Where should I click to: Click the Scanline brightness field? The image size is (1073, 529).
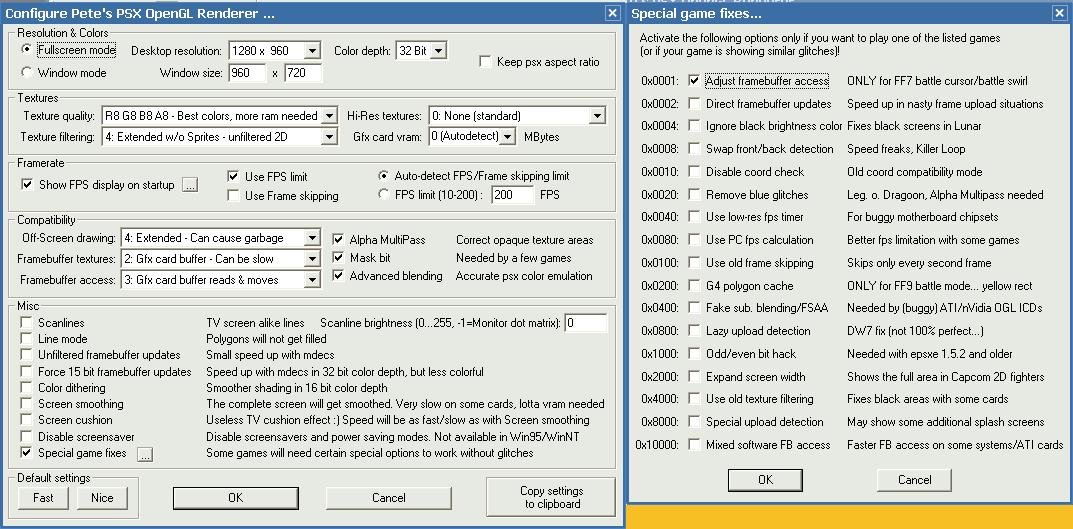(x=586, y=322)
